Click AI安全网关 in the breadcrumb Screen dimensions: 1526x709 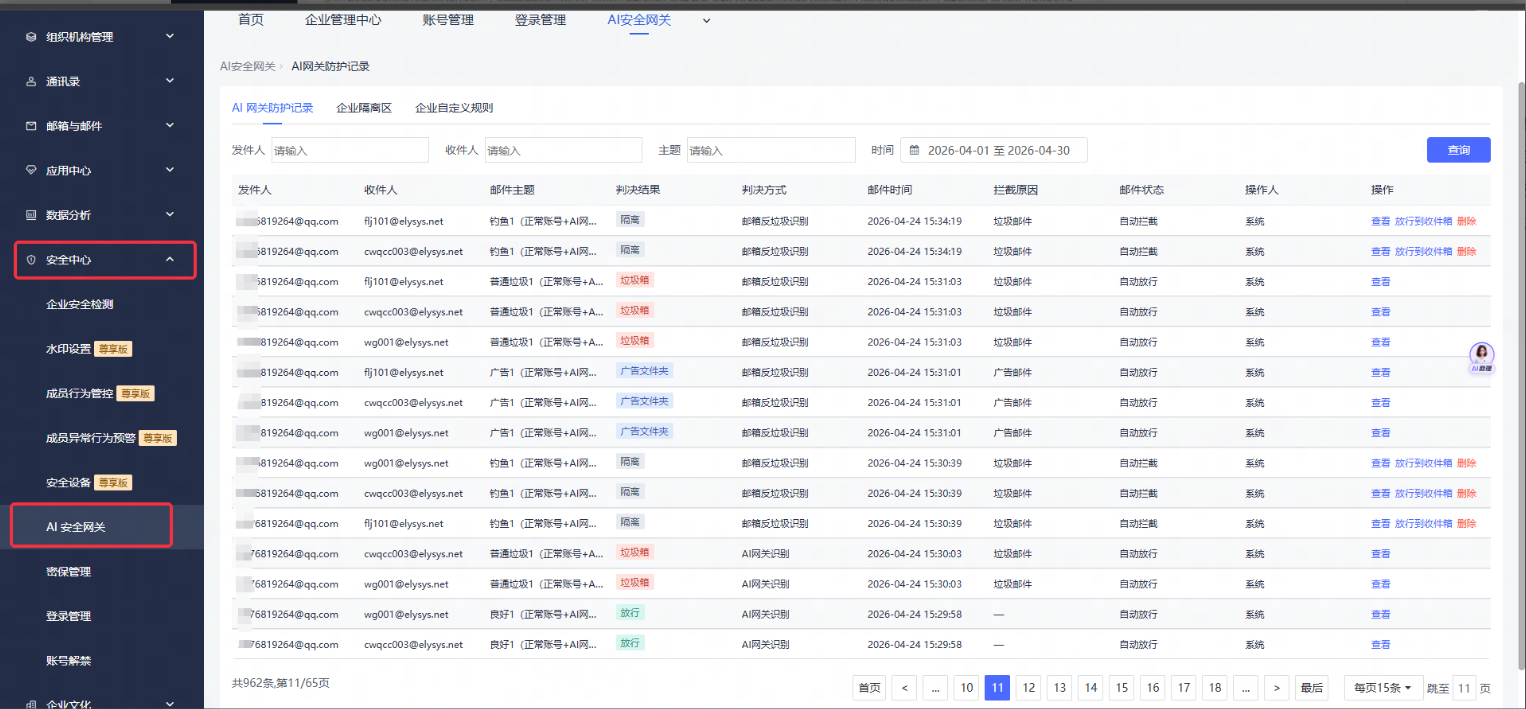[247, 66]
